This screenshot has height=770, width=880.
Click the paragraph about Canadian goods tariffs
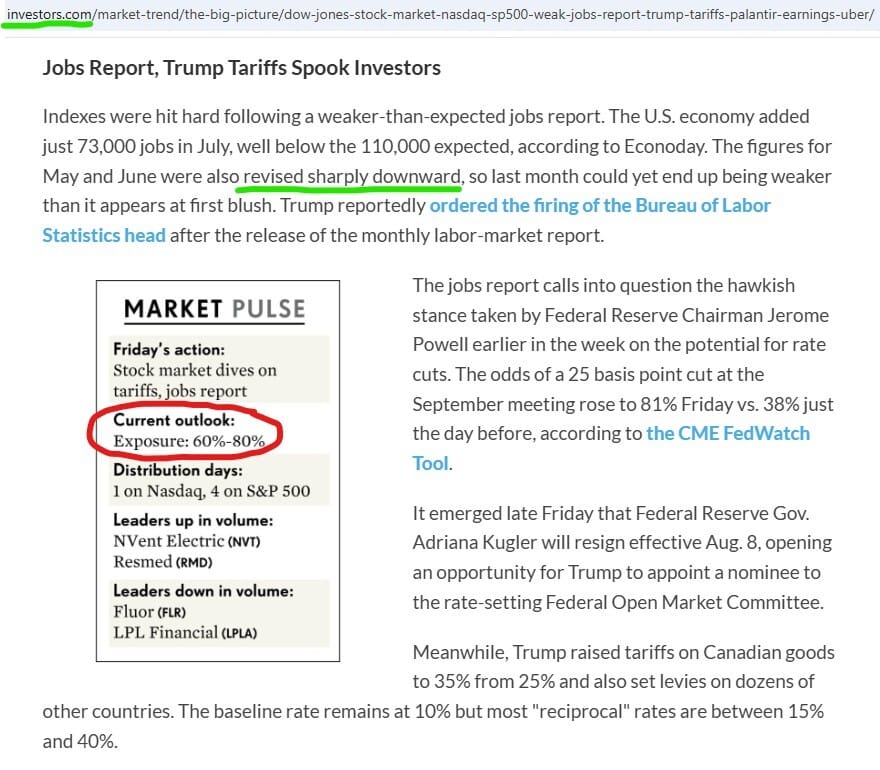439,696
